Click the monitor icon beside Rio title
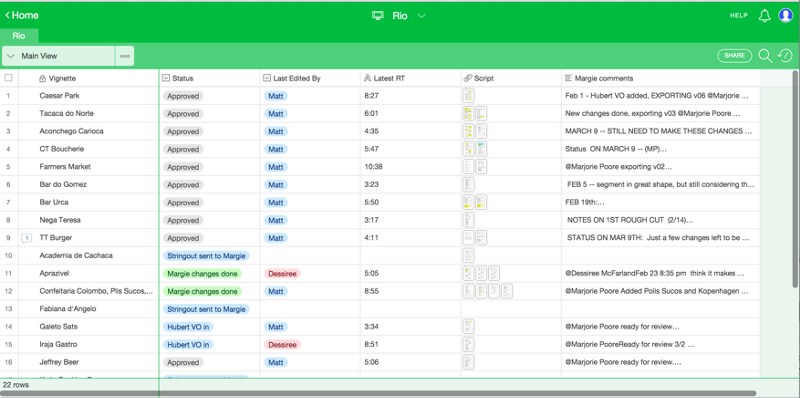Viewport: 800px width, 398px height. 378,16
